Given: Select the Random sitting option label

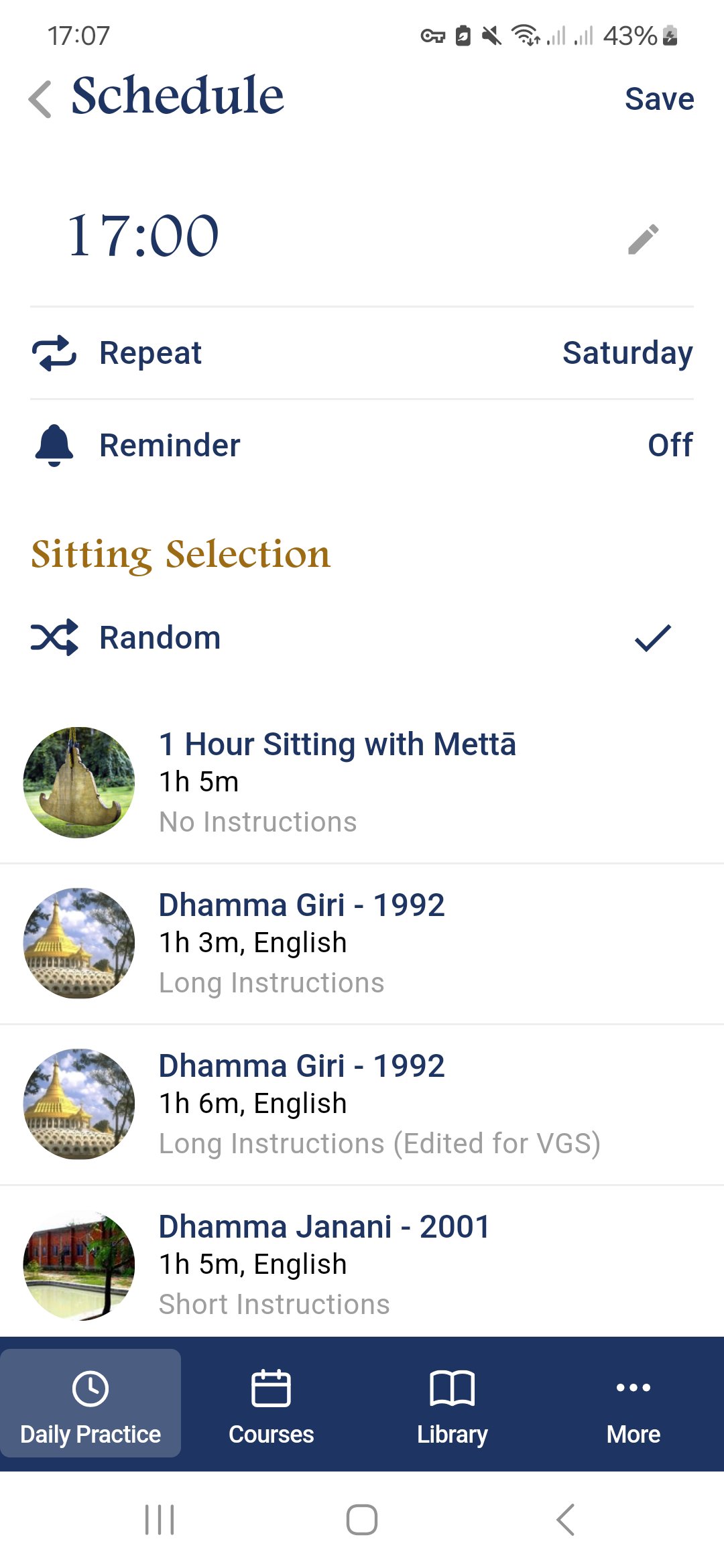Looking at the screenshot, I should [x=160, y=637].
